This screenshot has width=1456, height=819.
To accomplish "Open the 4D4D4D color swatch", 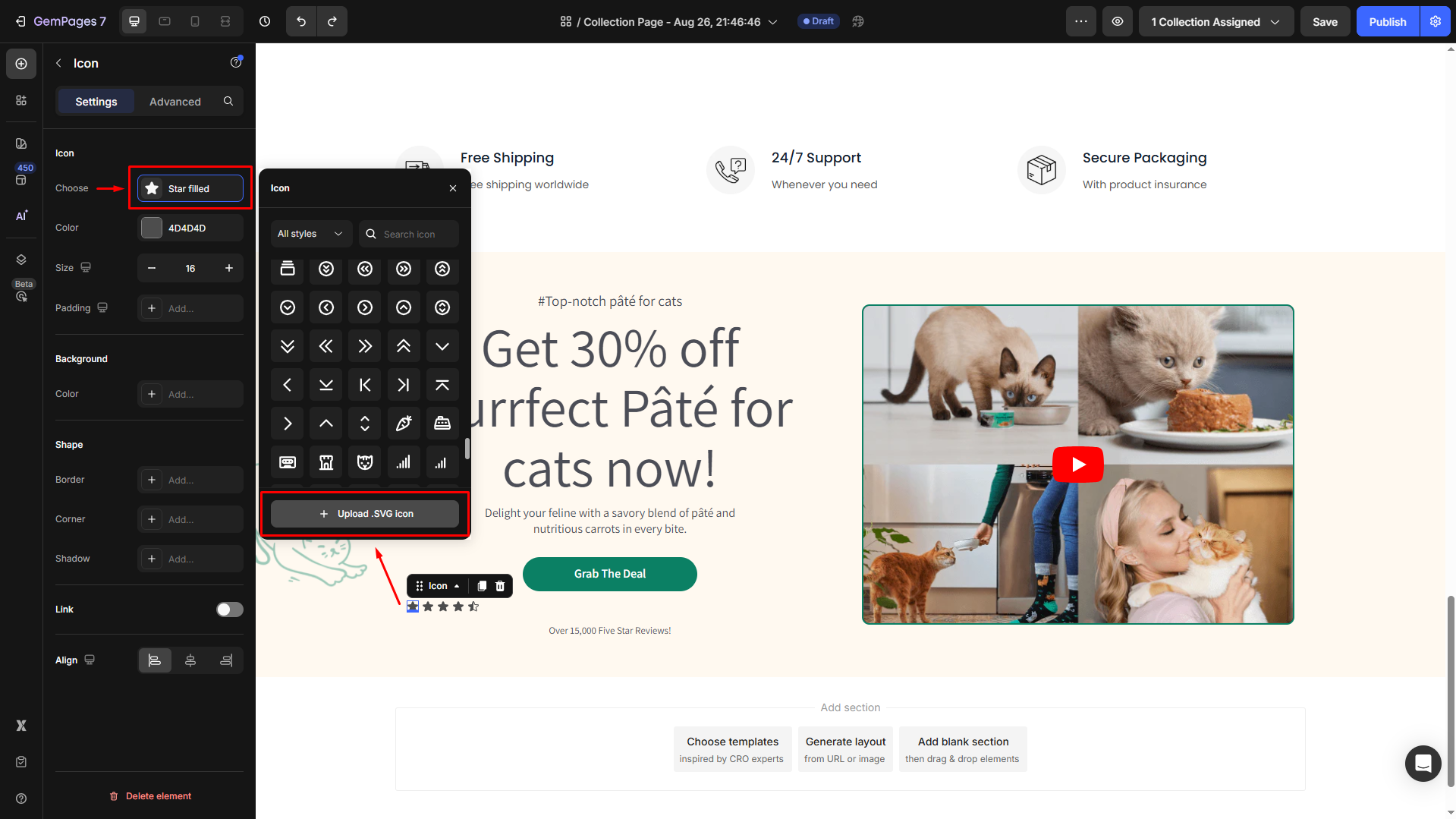I will 152,228.
